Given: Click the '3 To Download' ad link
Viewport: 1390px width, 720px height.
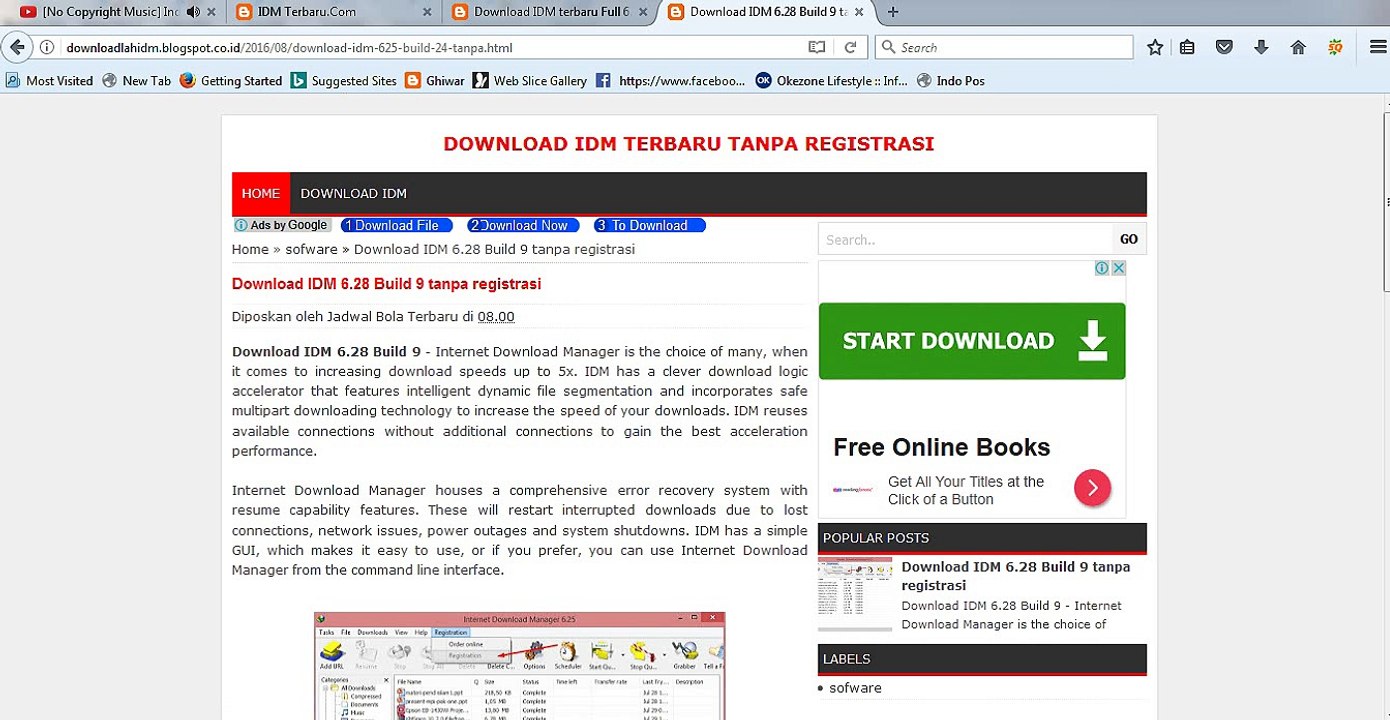Looking at the screenshot, I should click(650, 226).
